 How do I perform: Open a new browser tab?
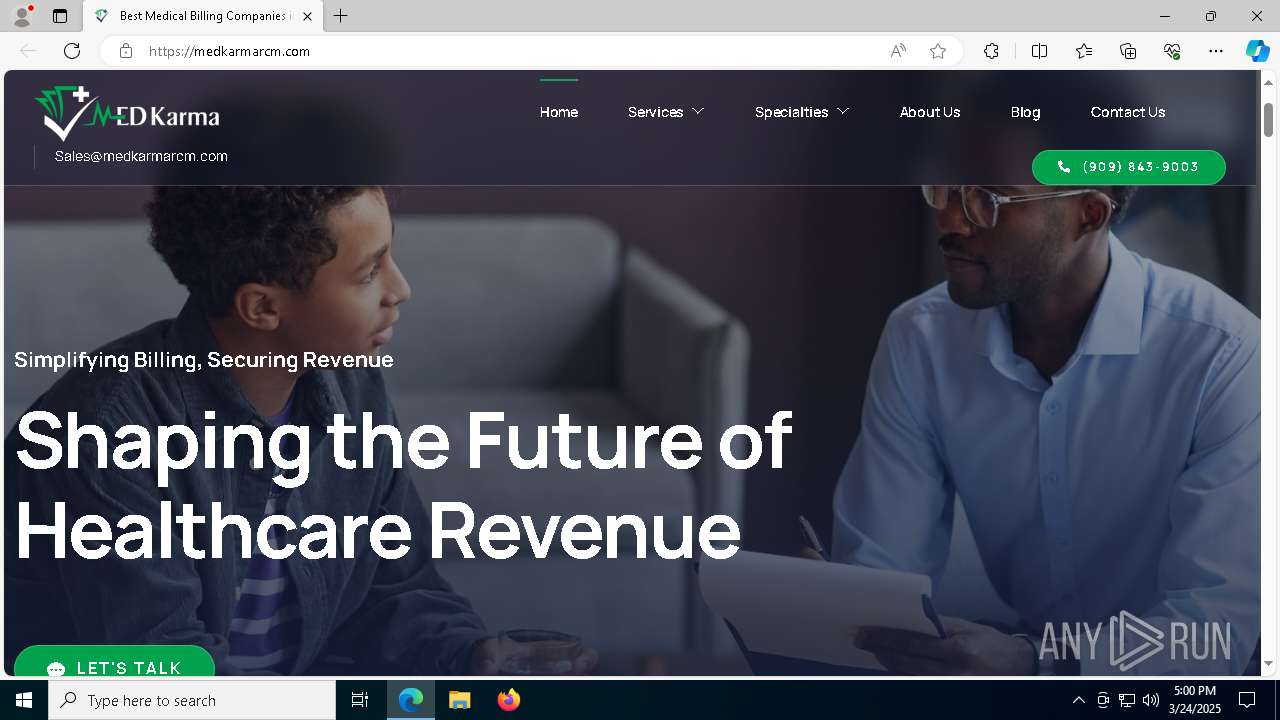(x=341, y=16)
